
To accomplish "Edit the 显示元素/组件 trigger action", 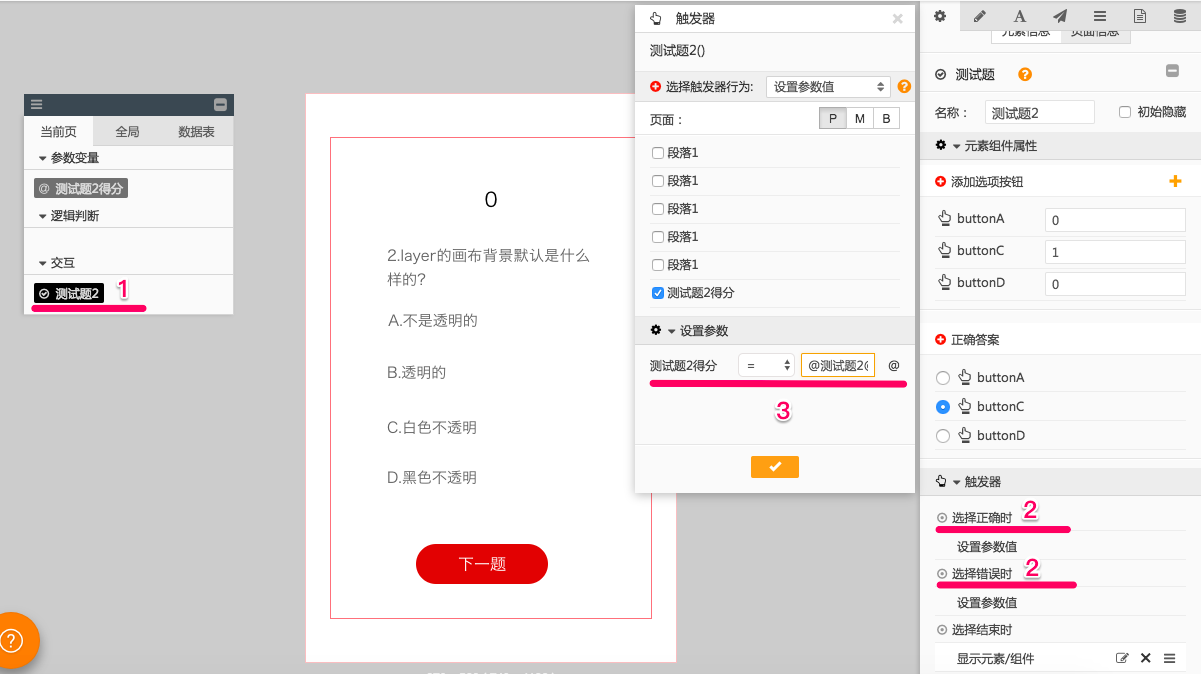I will click(1122, 658).
